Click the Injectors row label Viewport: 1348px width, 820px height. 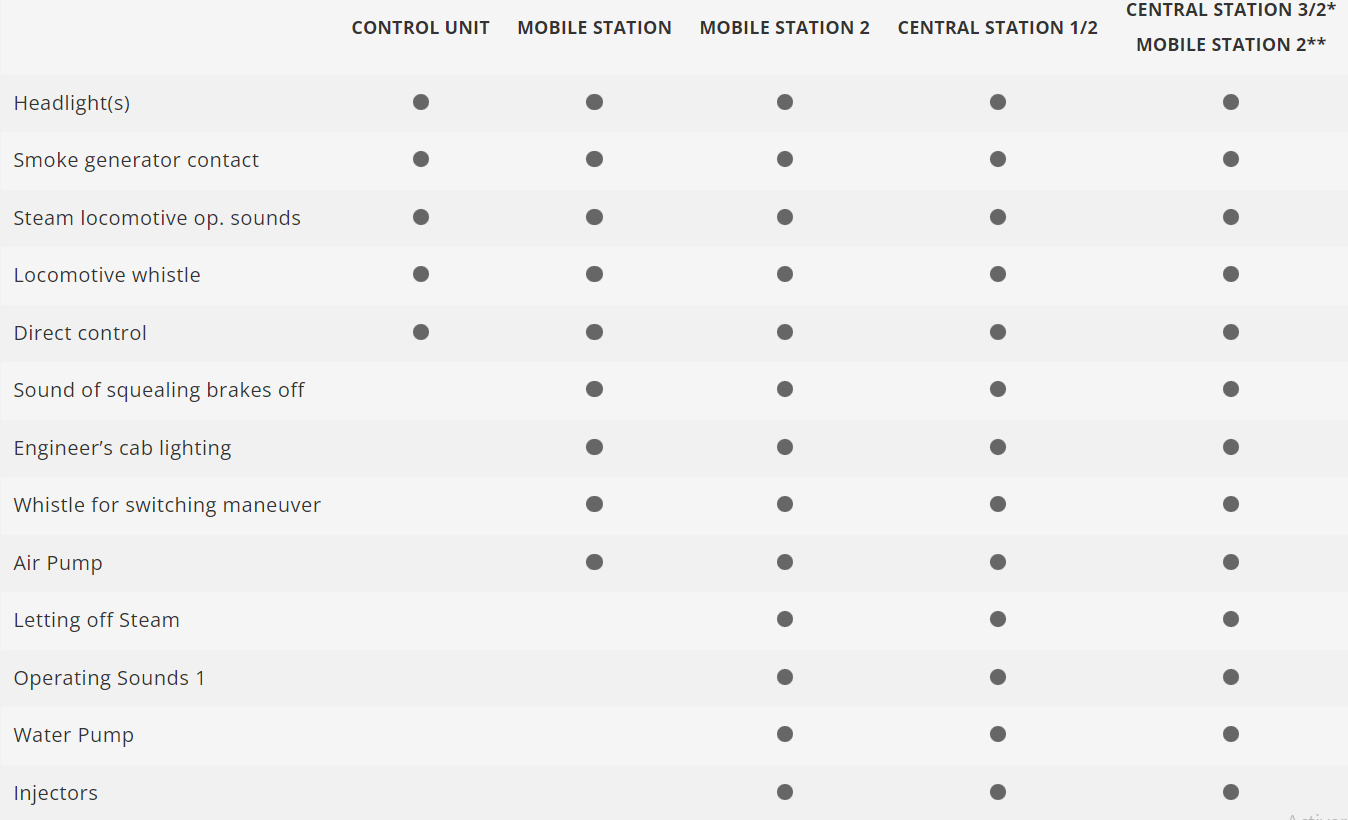coord(56,793)
